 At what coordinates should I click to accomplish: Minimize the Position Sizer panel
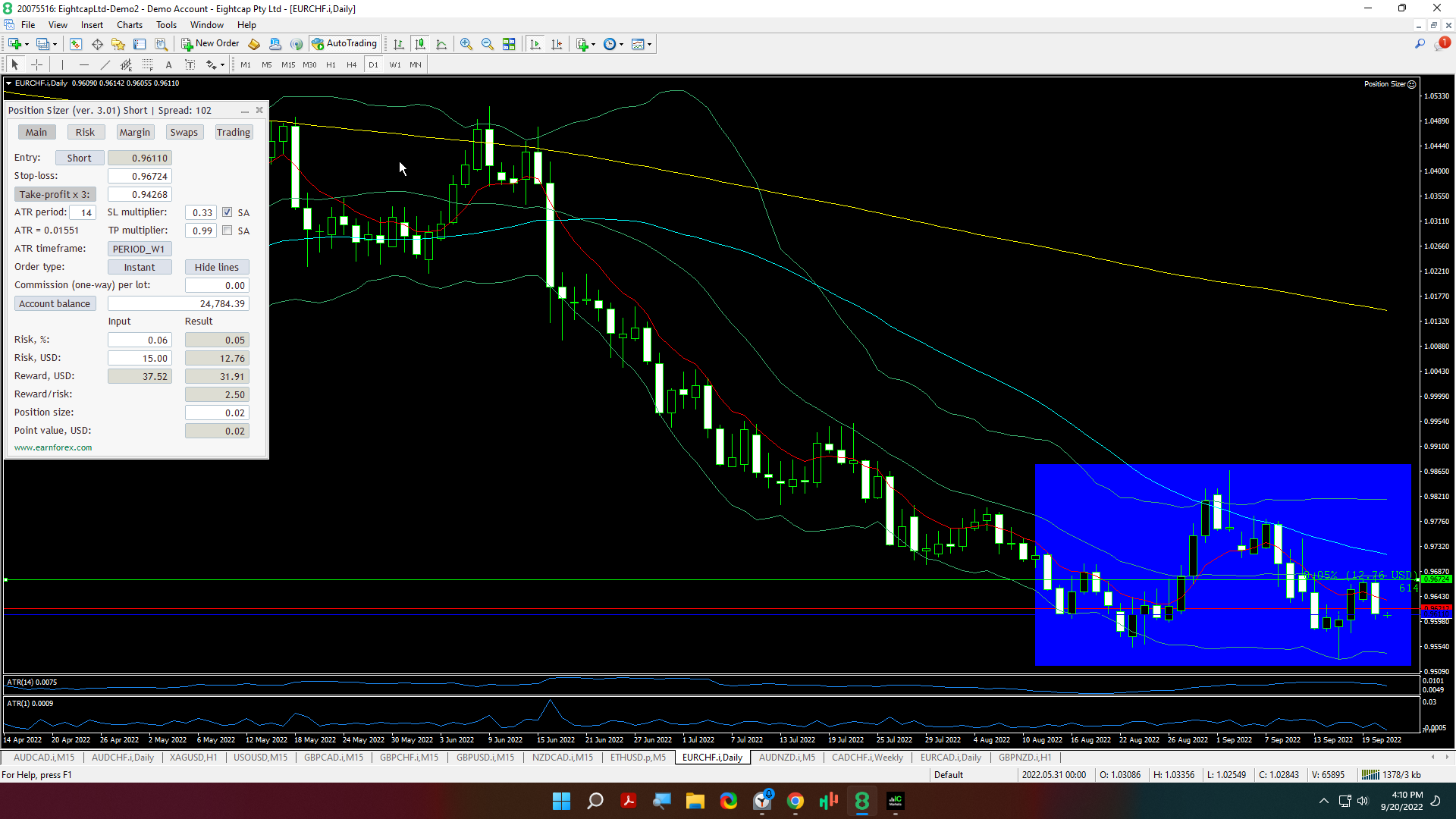pyautogui.click(x=244, y=111)
